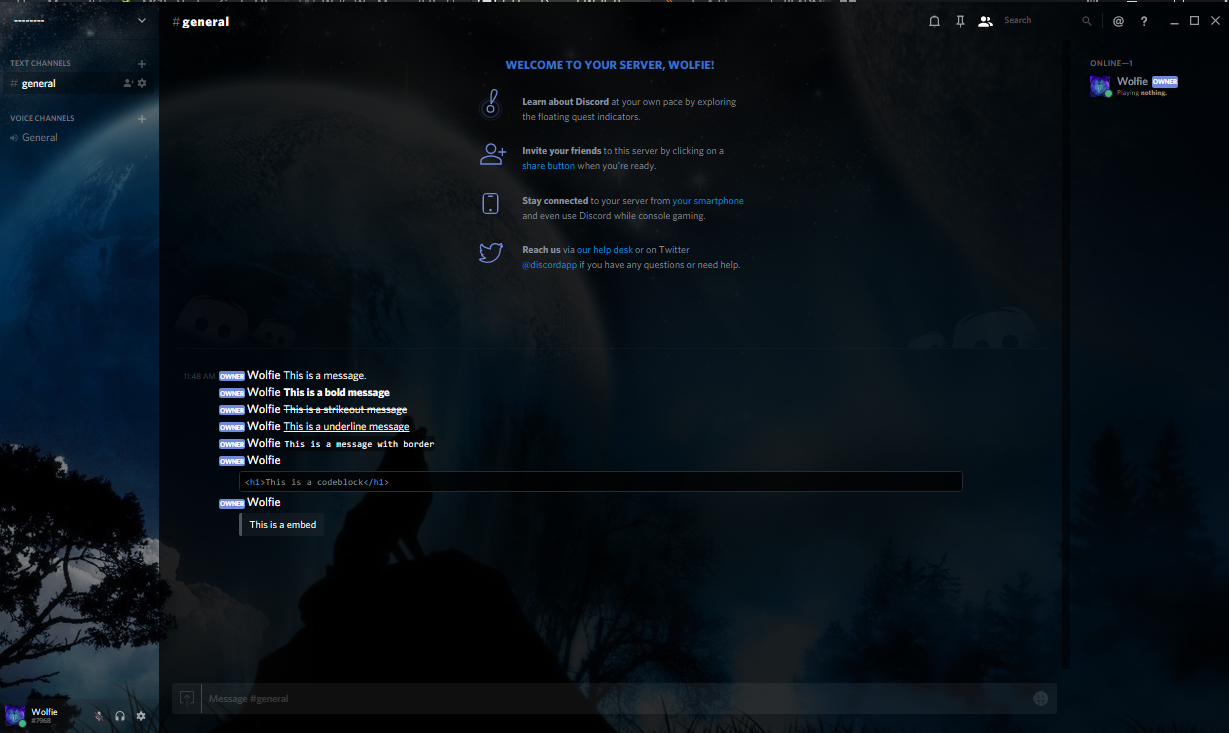Click Wolfie username in bottom user panel
Screen dimensions: 1229x733
point(44,712)
